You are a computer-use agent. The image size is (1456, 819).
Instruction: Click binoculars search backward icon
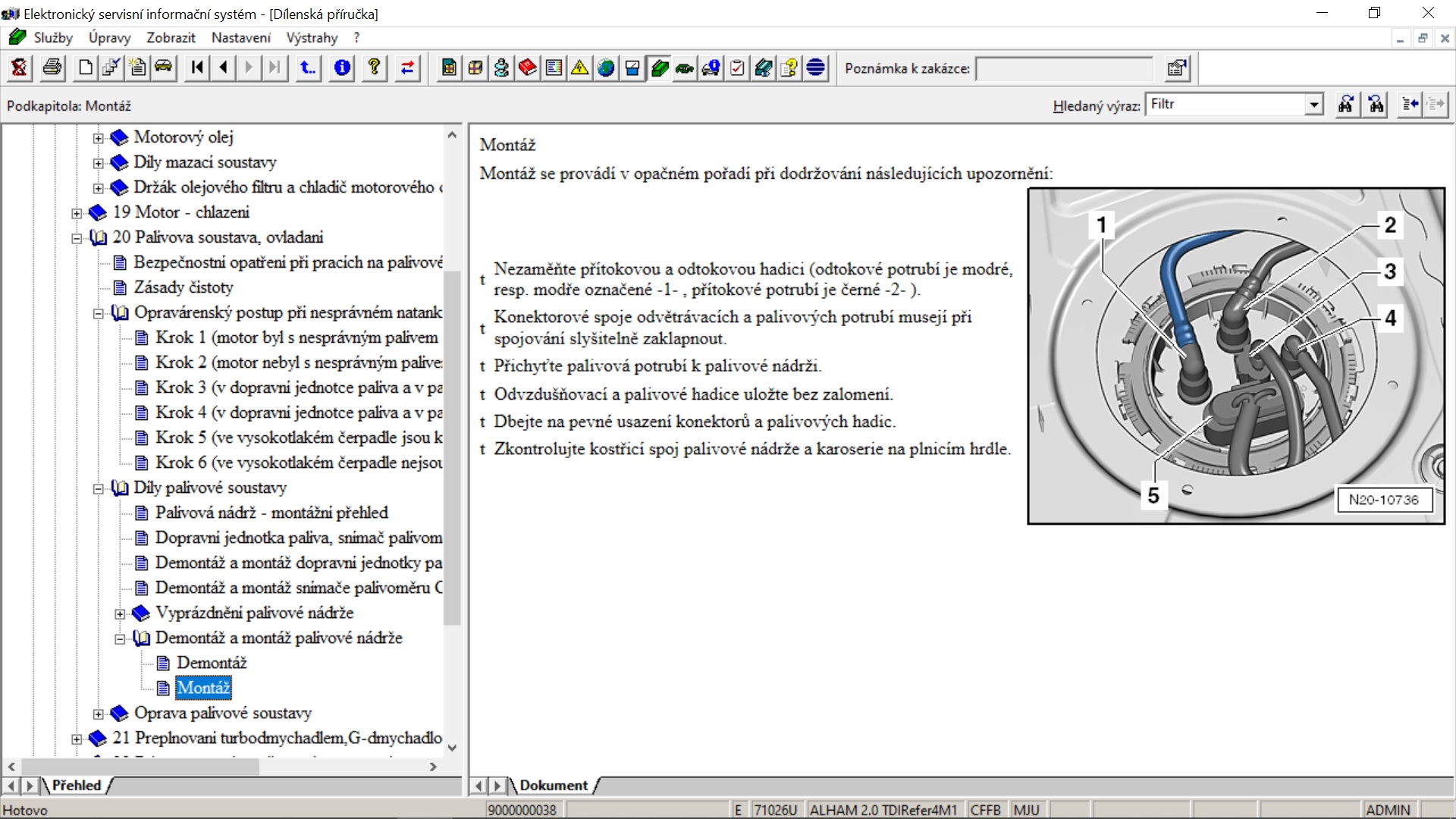tap(1376, 105)
